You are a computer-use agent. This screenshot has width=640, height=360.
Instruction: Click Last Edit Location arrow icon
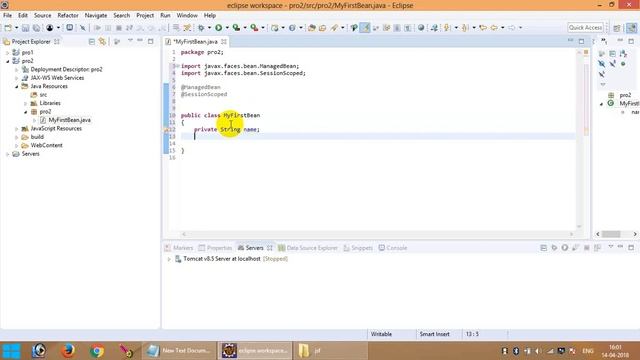pyautogui.click(x=483, y=28)
